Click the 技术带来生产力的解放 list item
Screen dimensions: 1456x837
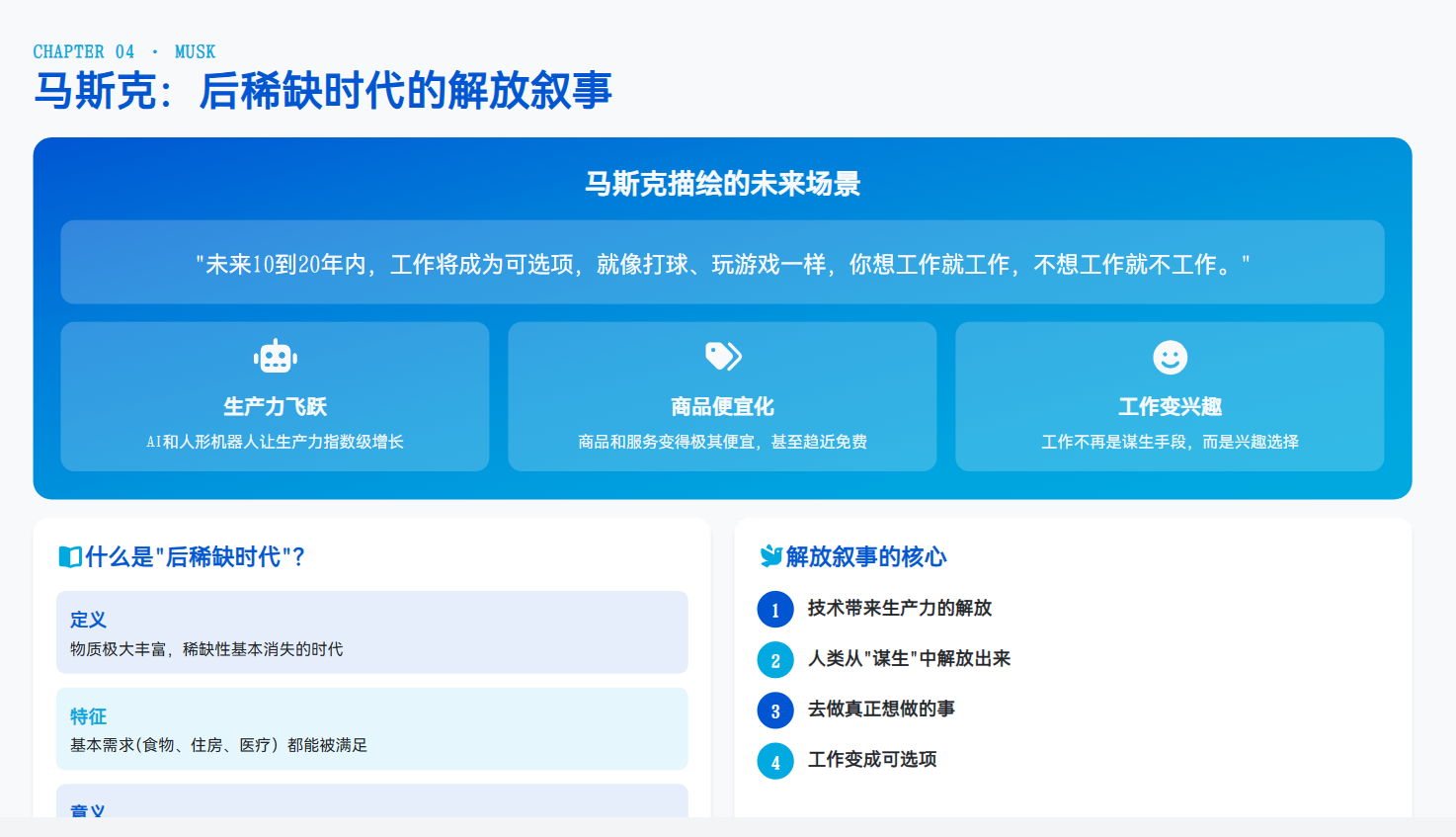pyautogui.click(x=899, y=609)
